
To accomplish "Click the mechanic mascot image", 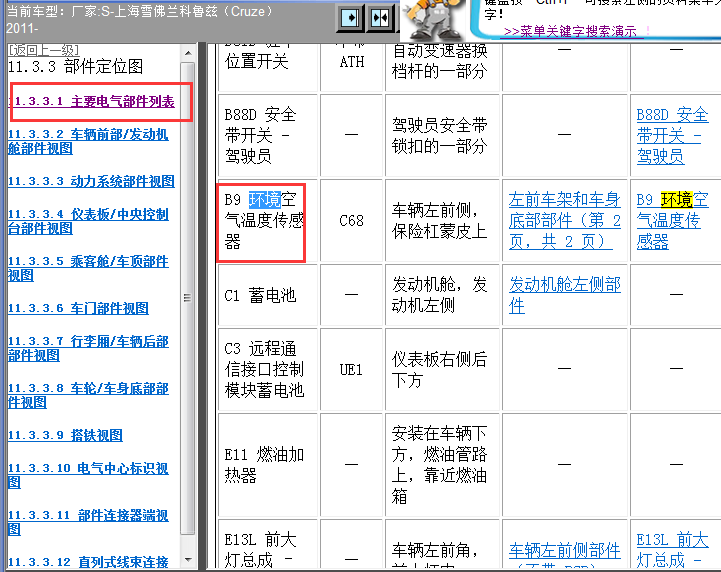I will 434,20.
